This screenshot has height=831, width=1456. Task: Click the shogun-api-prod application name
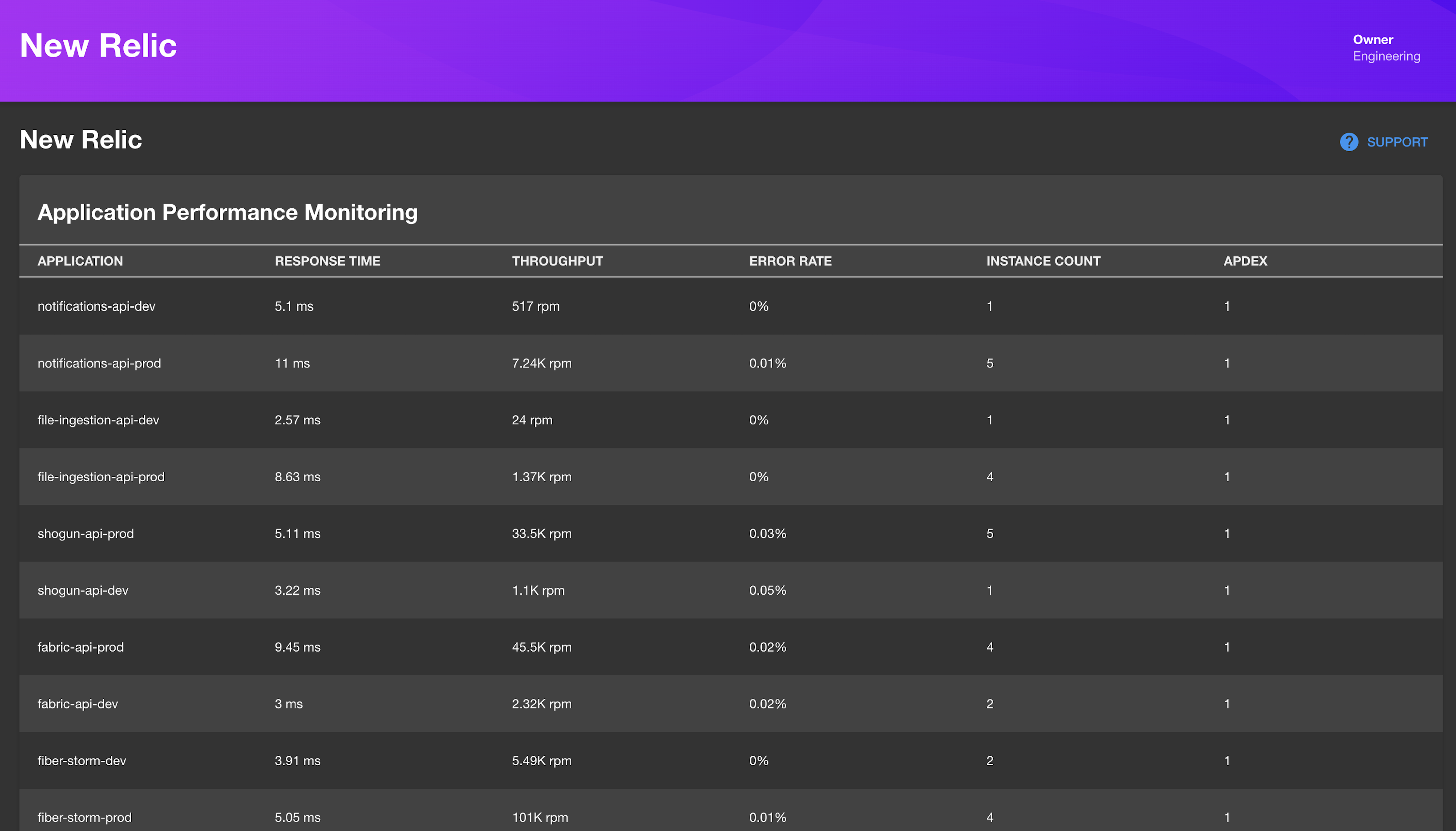(x=85, y=534)
